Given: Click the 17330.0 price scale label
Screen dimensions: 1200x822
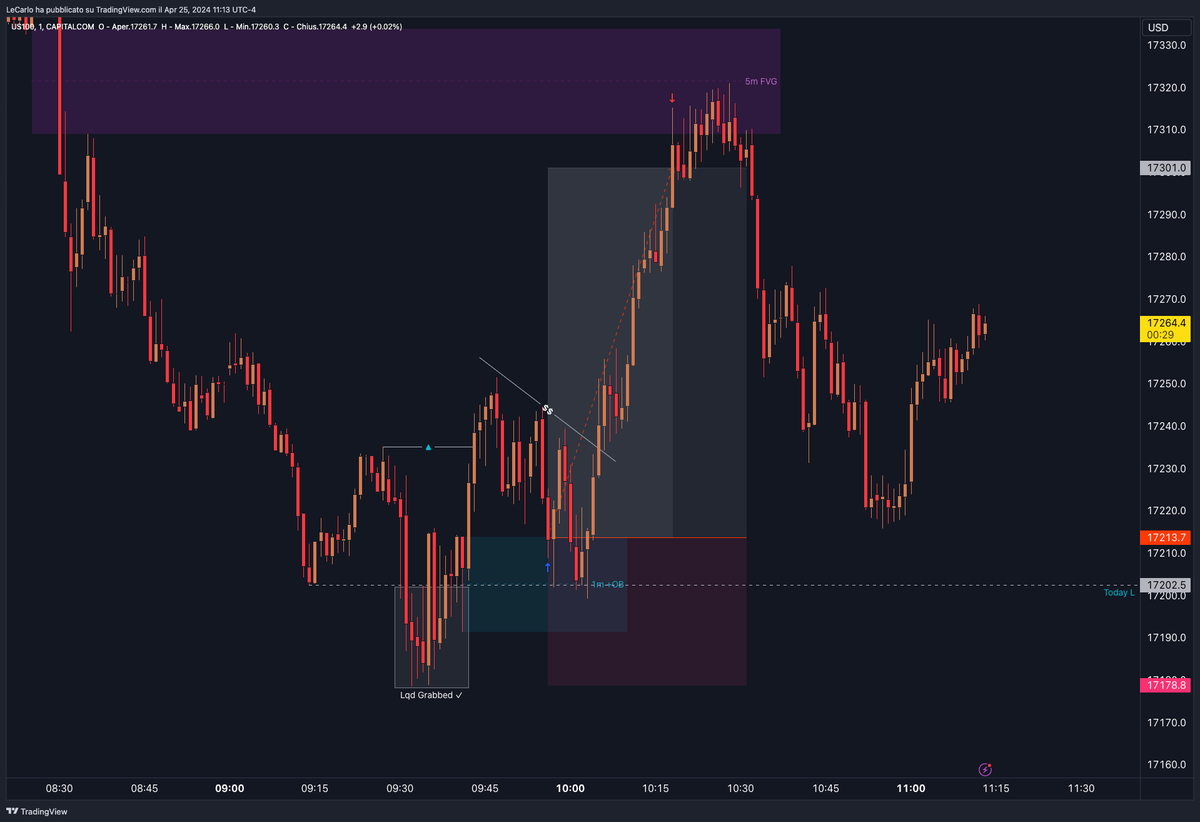Looking at the screenshot, I should [1167, 45].
